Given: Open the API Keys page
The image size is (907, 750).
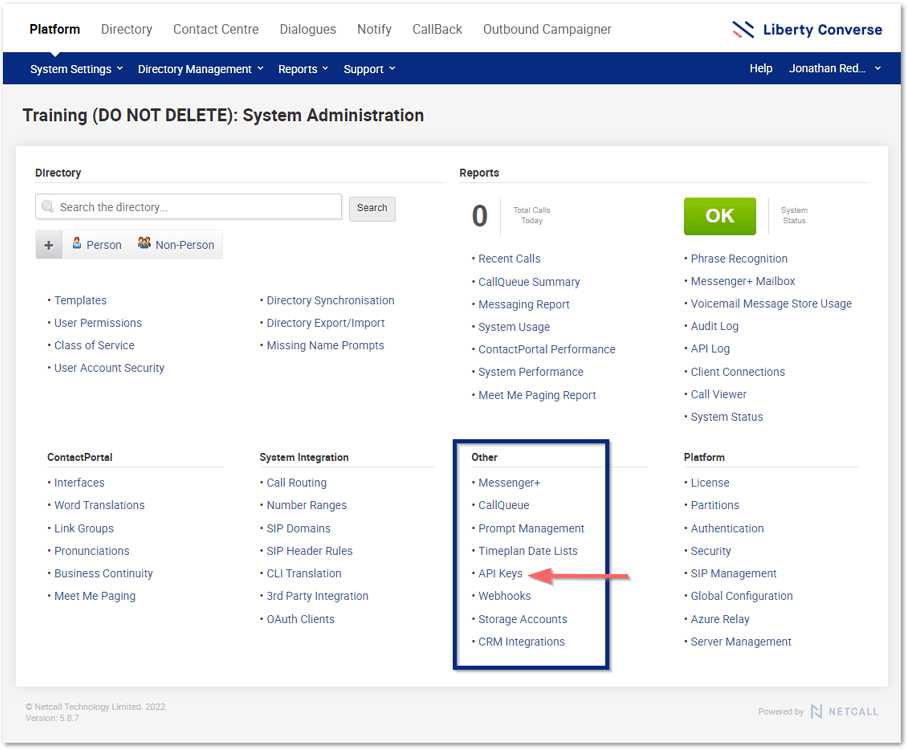Looking at the screenshot, I should pos(499,573).
